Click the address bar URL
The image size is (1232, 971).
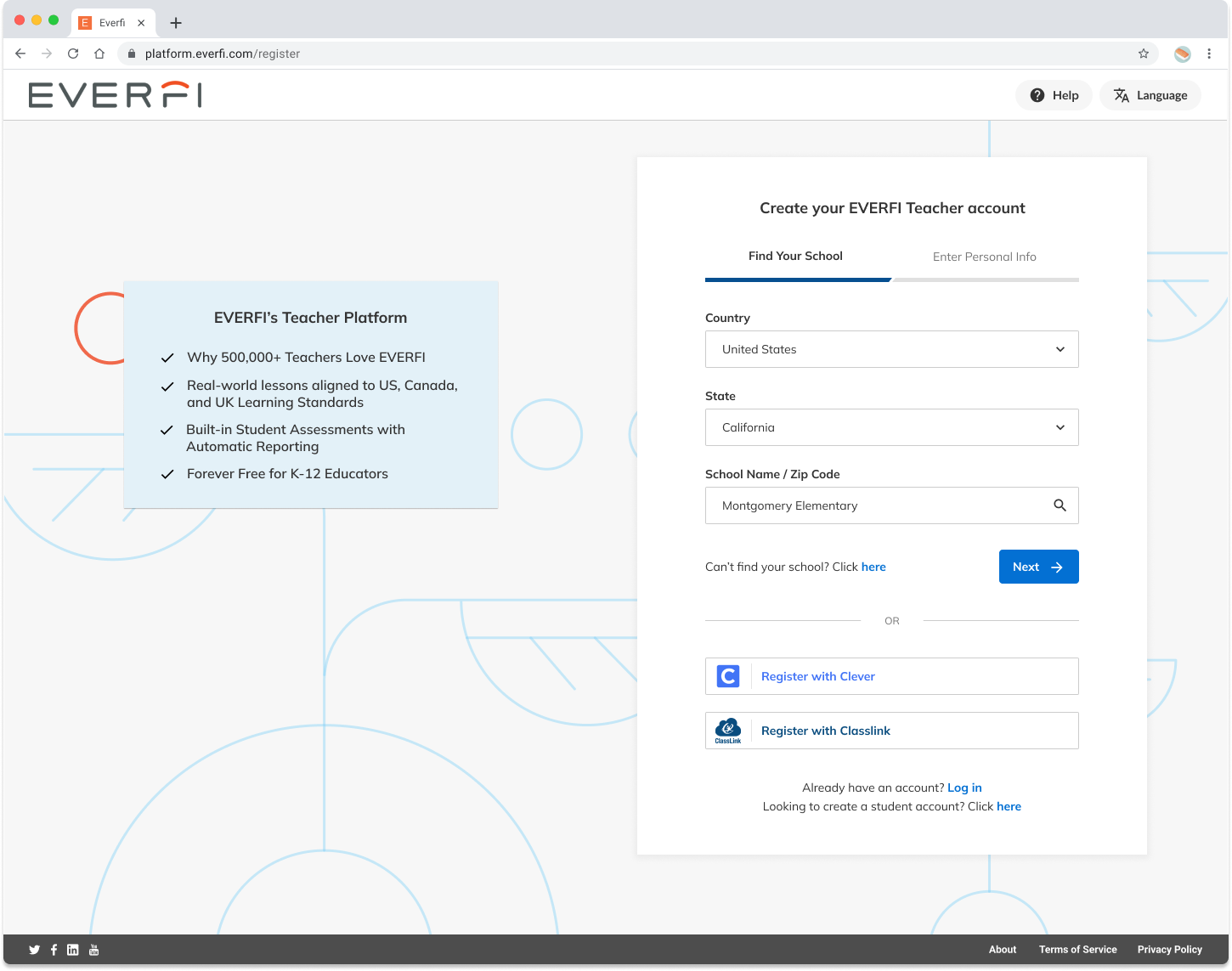coord(223,54)
